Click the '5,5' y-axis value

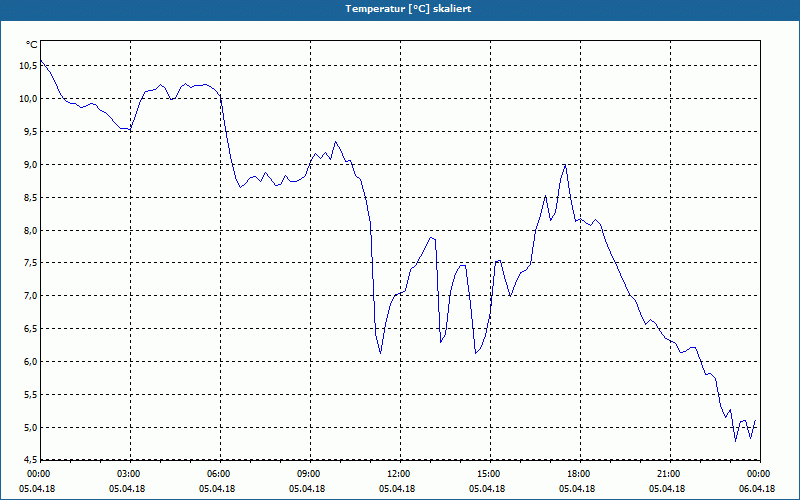(x=30, y=394)
